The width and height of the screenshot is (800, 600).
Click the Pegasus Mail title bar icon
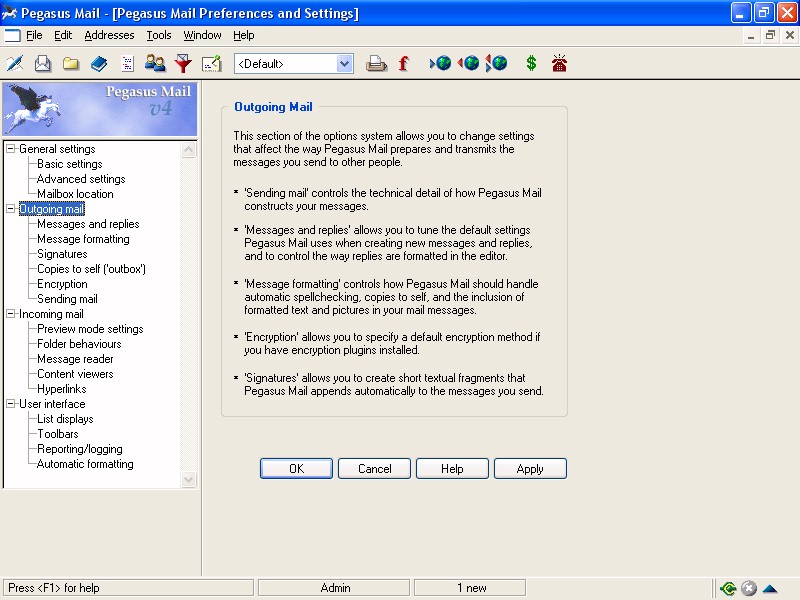tap(9, 13)
